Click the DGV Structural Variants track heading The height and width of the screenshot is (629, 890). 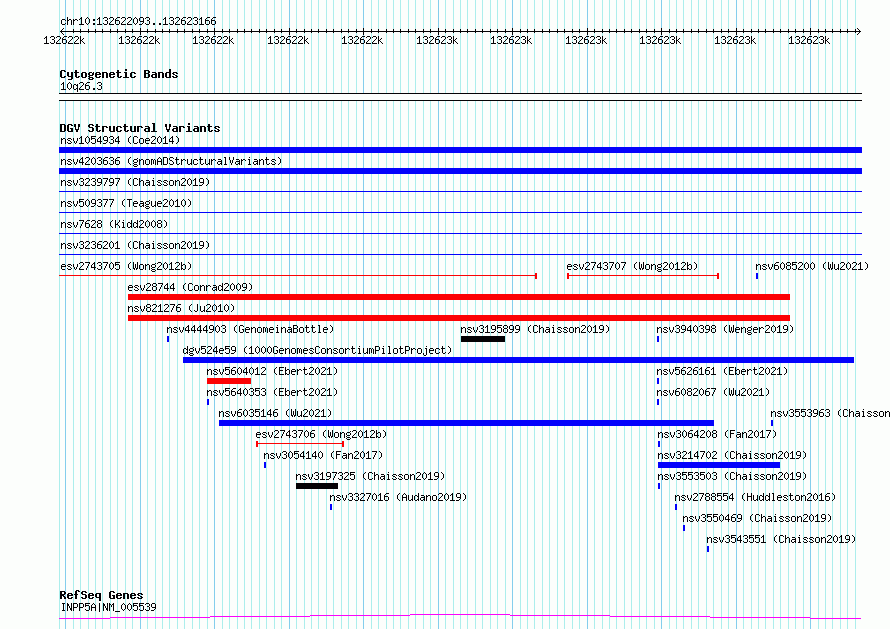(140, 128)
